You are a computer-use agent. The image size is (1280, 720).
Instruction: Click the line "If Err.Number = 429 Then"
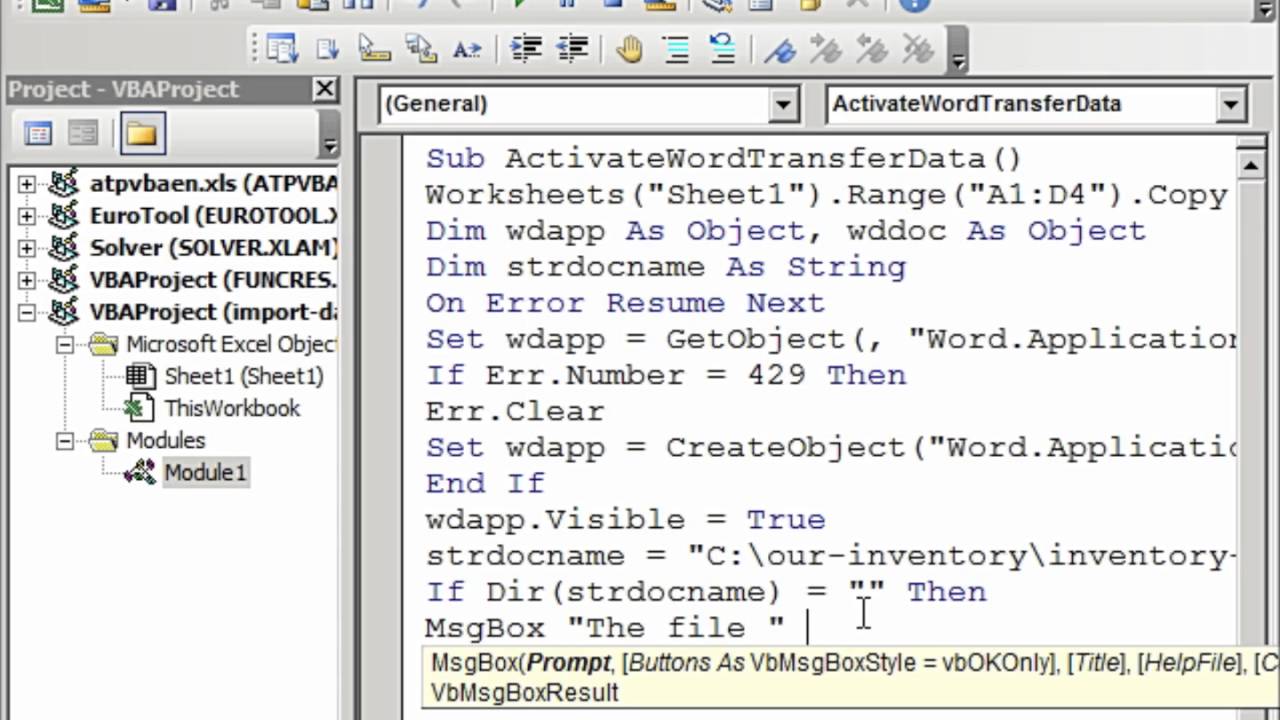(665, 374)
